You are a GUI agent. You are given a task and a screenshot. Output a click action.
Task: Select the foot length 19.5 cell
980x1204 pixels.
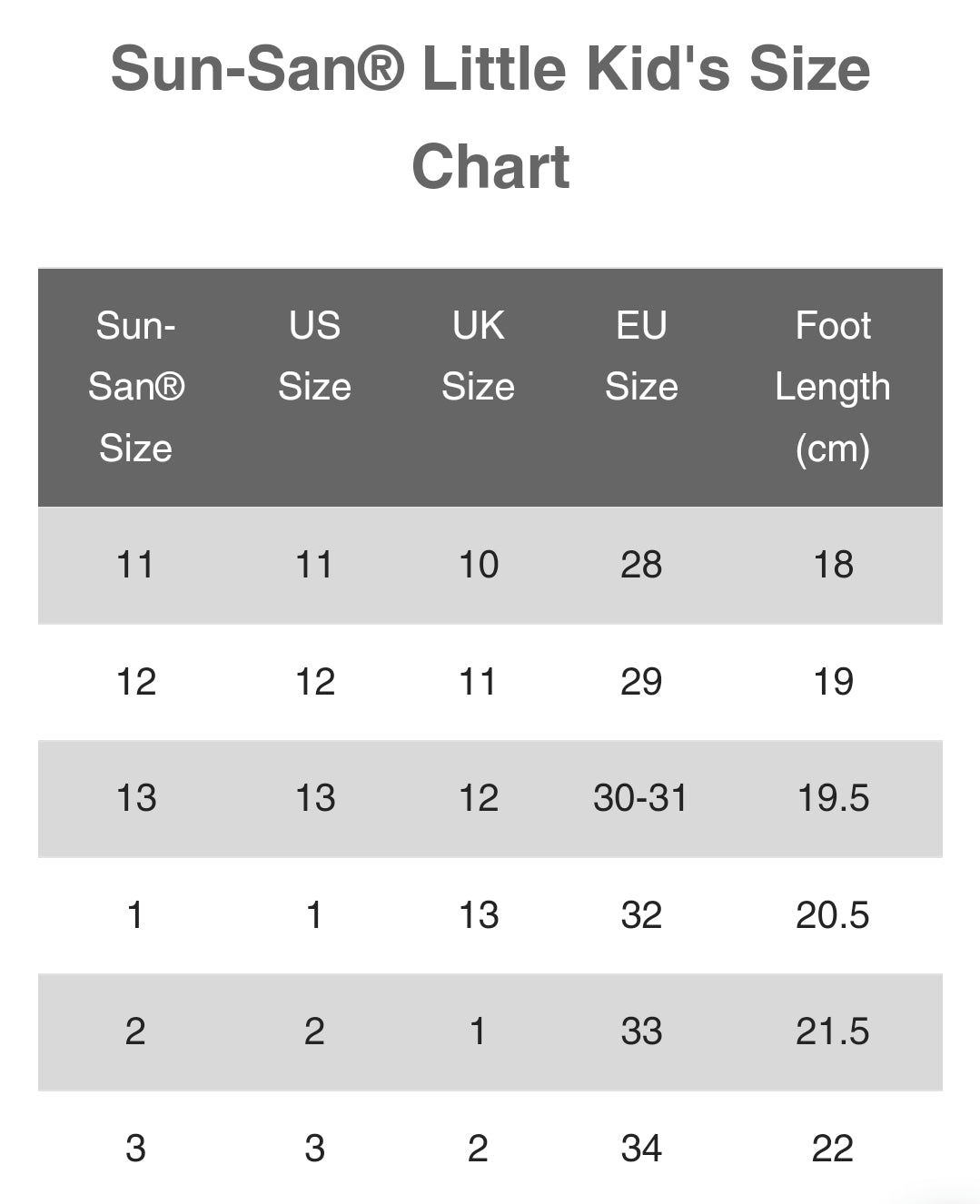click(832, 798)
